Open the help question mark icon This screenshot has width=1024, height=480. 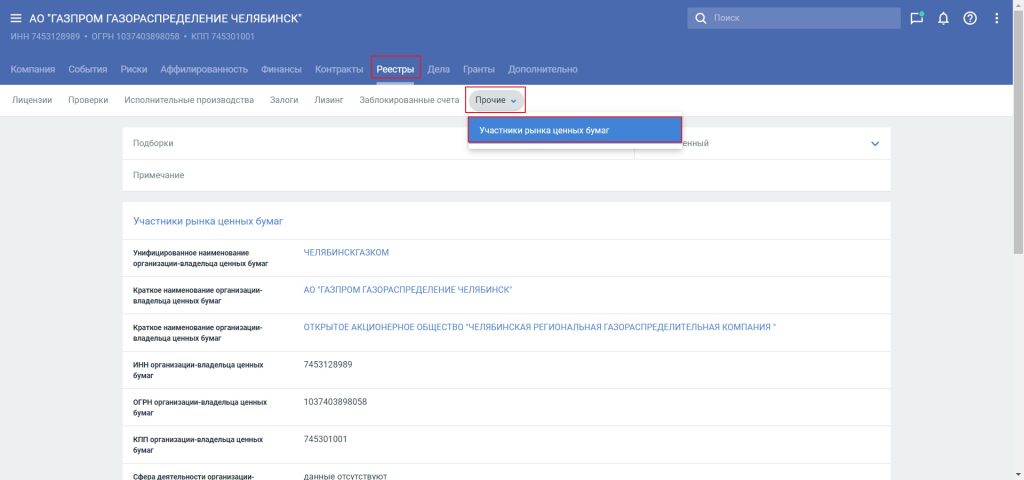tap(970, 18)
